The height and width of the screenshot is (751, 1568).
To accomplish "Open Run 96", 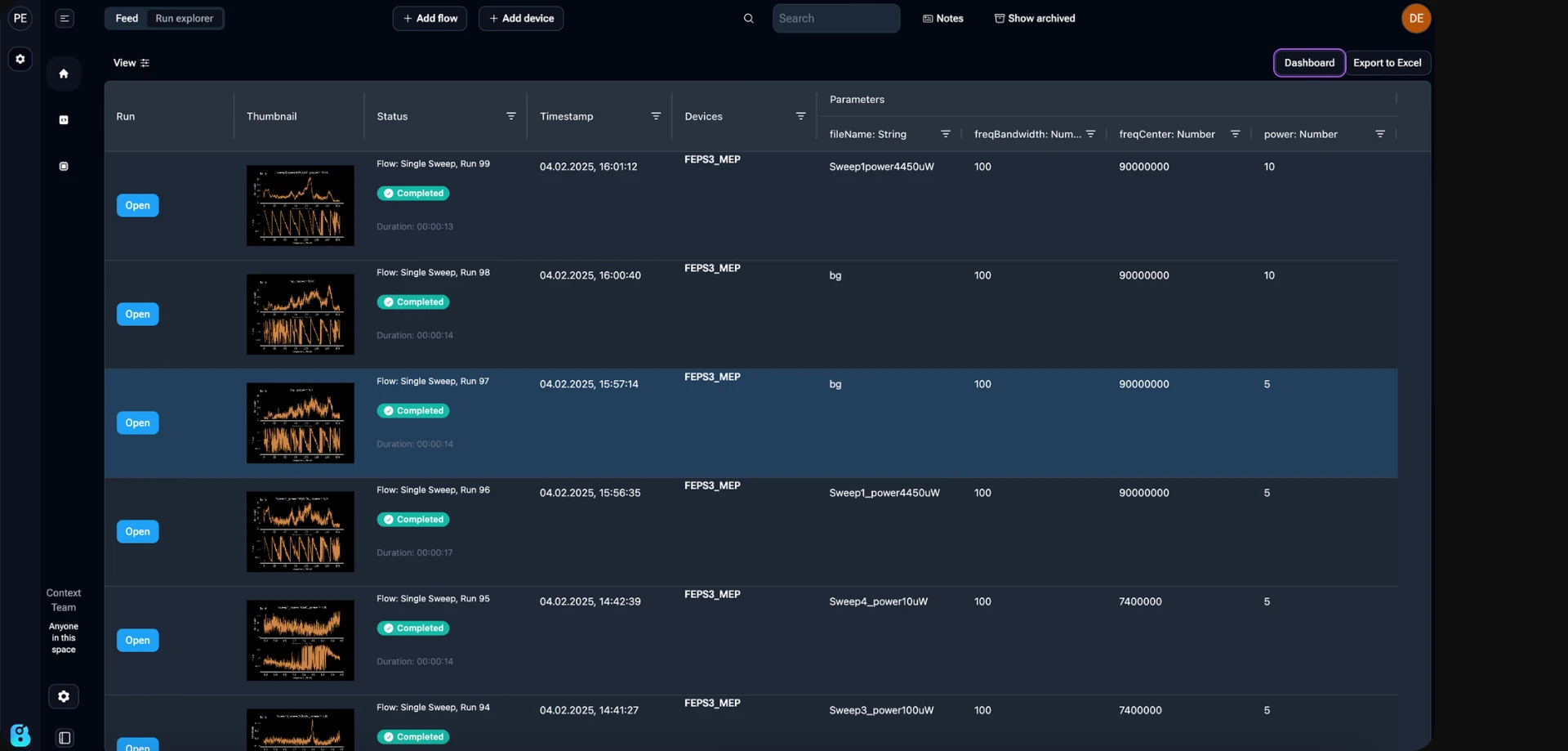I will tap(137, 531).
